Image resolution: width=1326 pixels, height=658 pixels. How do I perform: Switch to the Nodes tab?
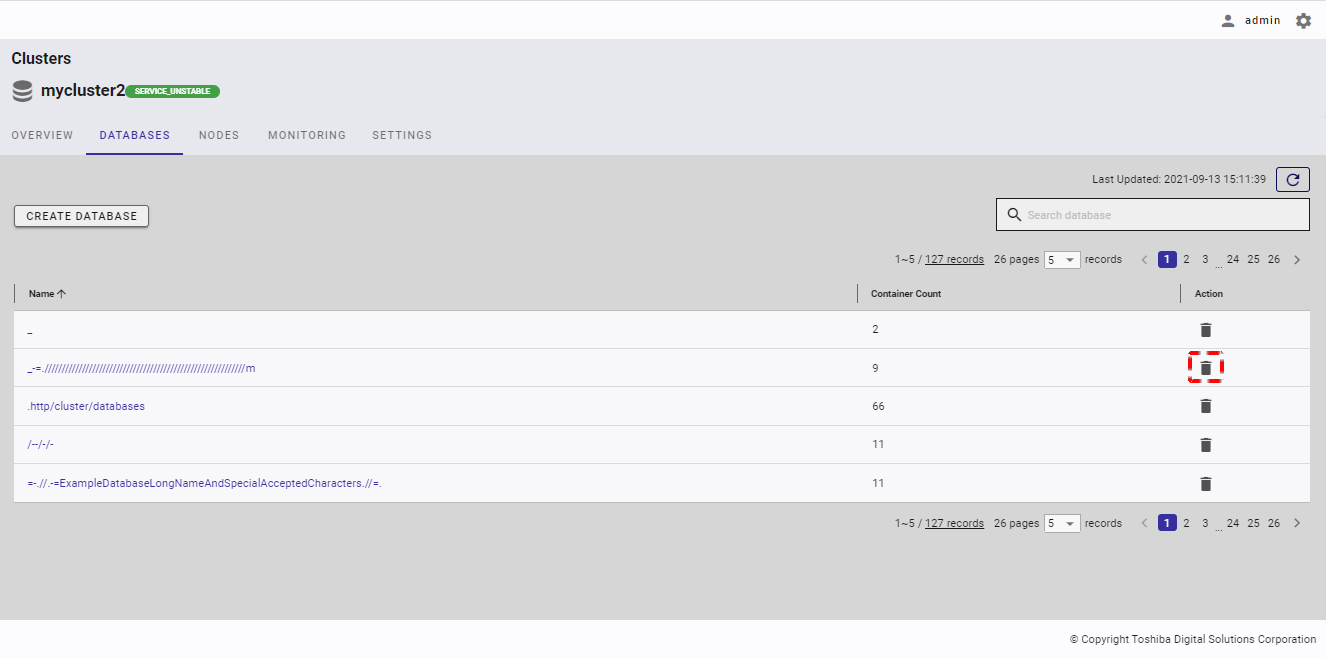[x=219, y=135]
